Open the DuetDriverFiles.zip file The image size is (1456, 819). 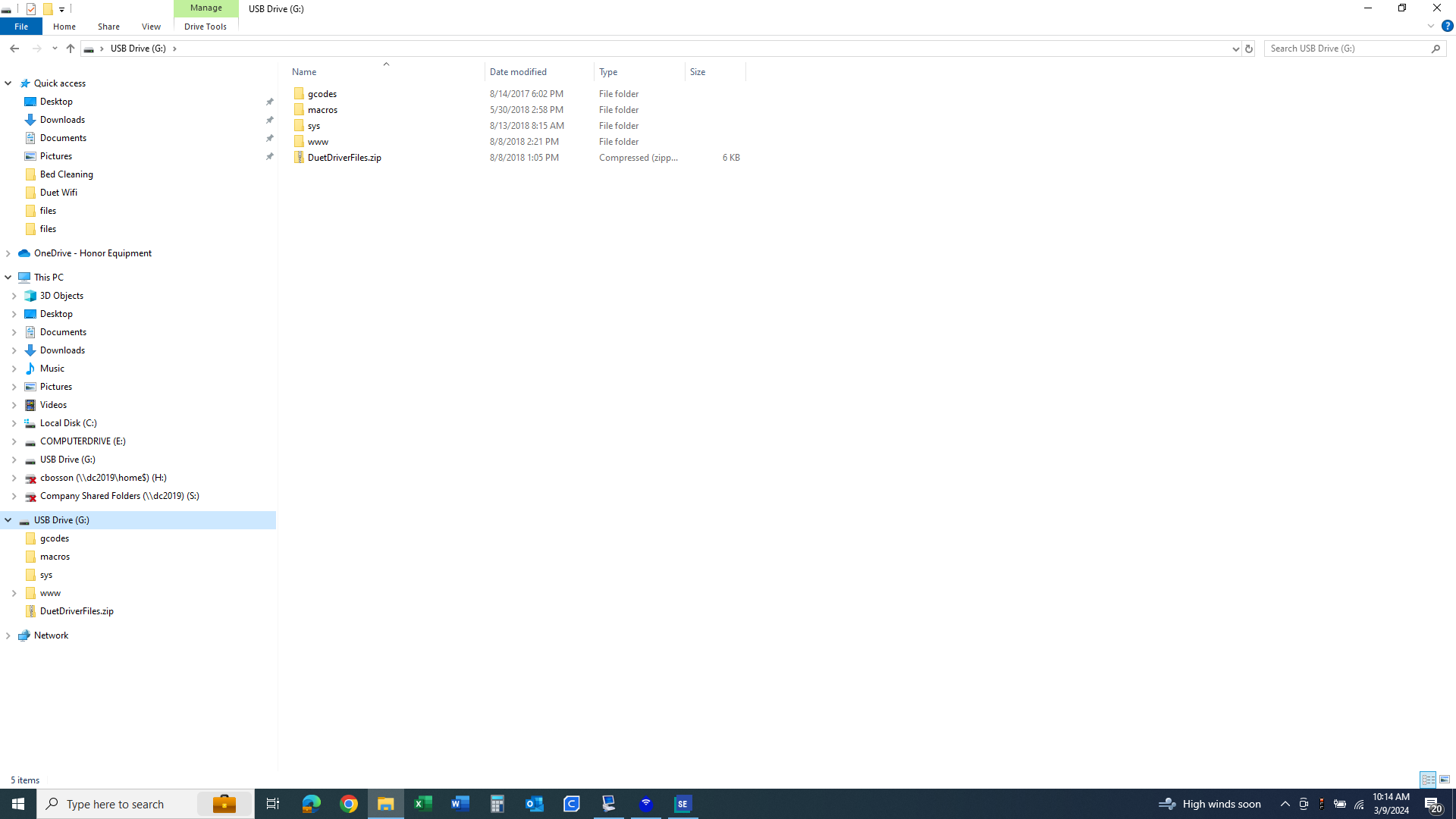click(344, 157)
